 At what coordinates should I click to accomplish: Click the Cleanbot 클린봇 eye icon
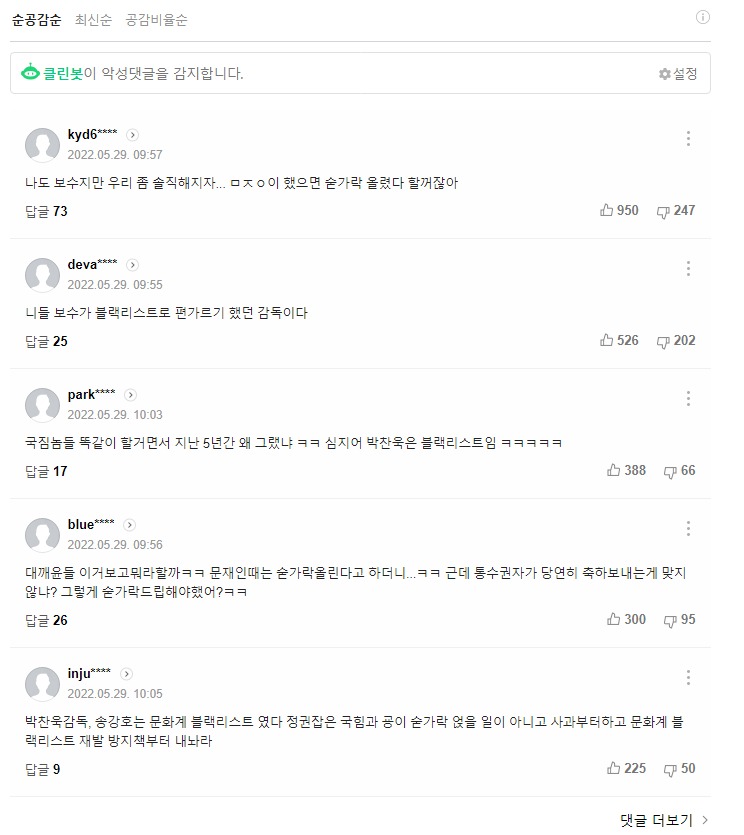click(31, 73)
